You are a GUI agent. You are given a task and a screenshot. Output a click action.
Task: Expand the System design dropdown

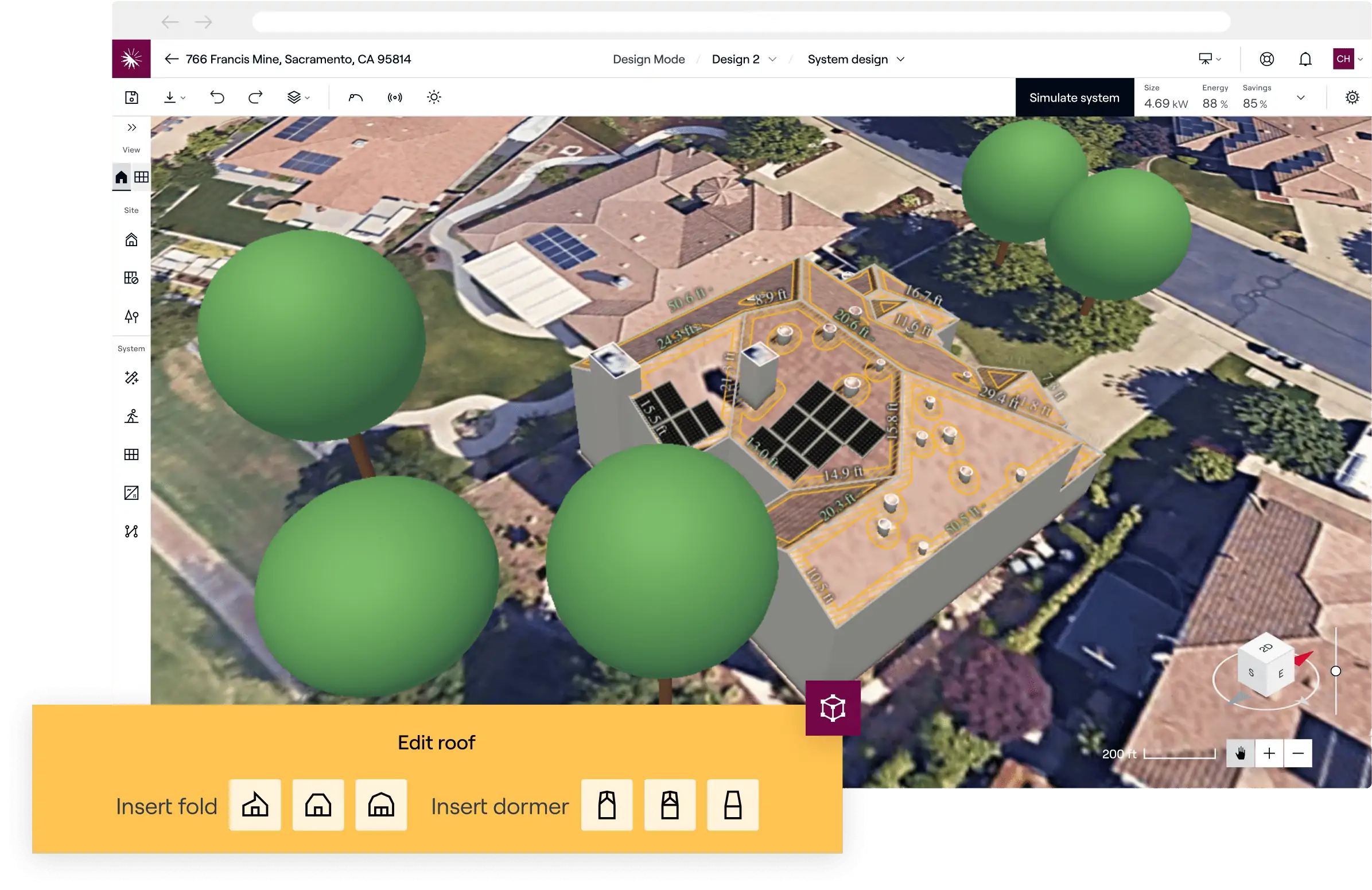(856, 59)
